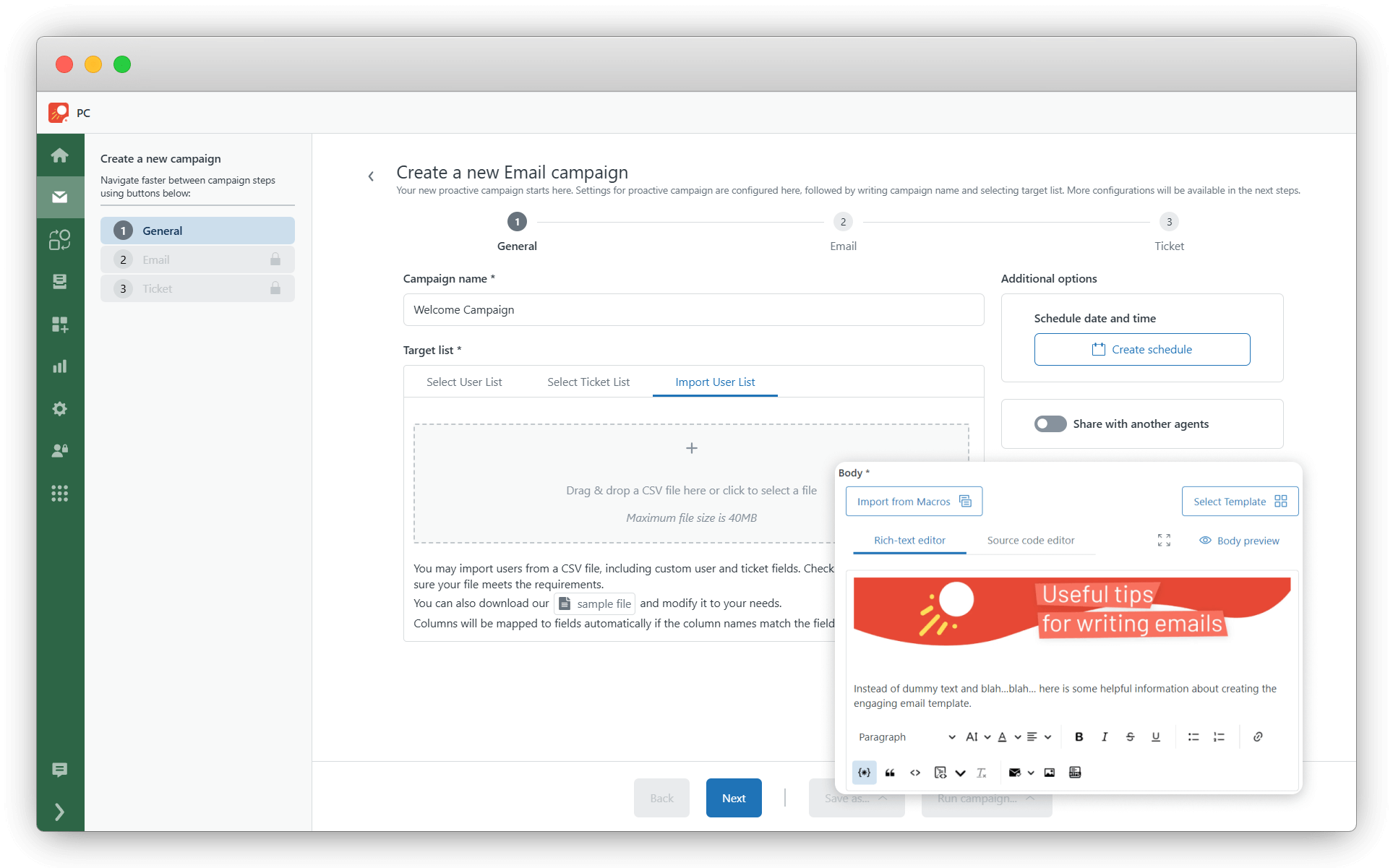Insert a numbered list
Image resolution: width=1393 pixels, height=868 pixels.
(1219, 737)
